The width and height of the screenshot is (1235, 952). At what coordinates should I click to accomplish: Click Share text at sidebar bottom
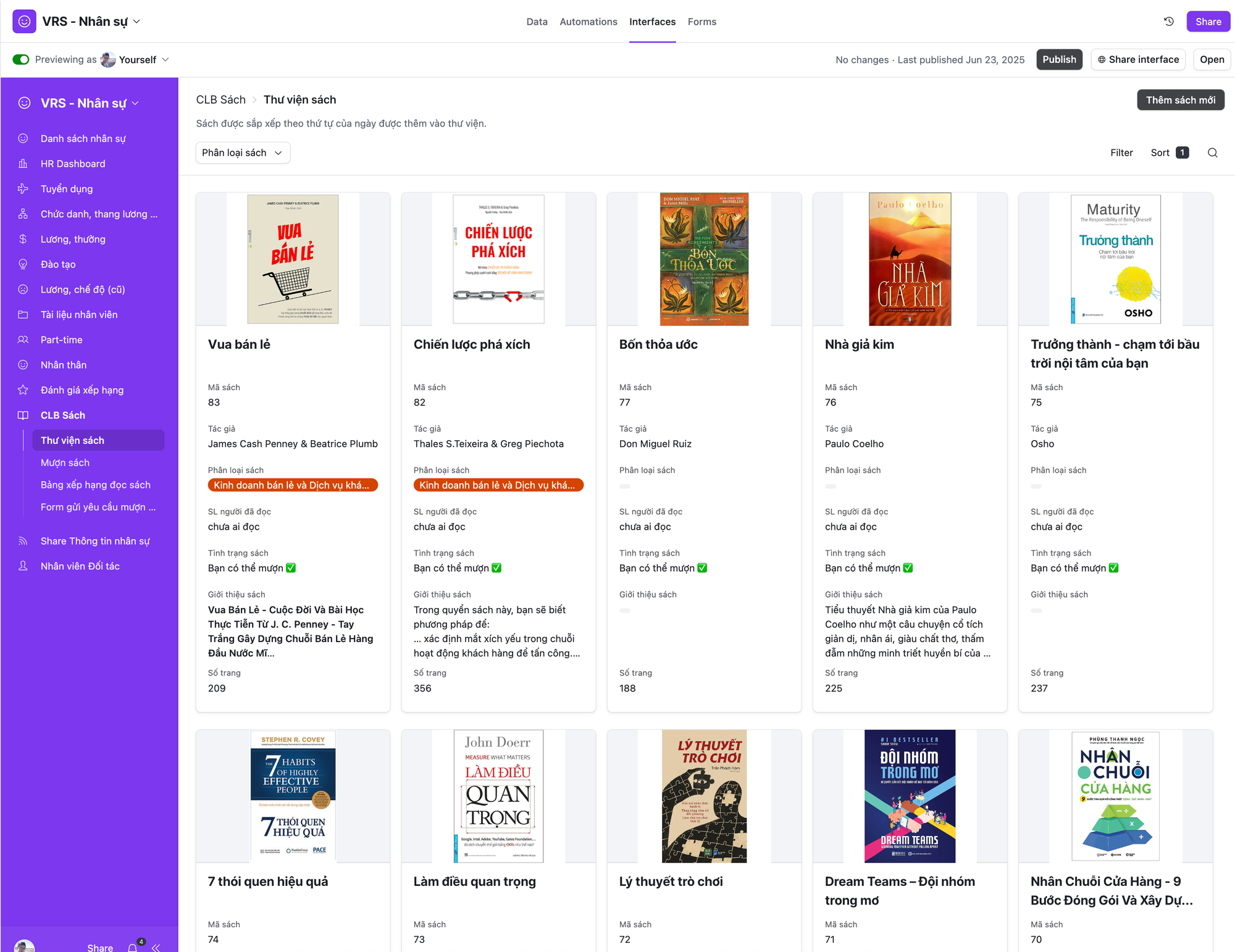coord(100,948)
